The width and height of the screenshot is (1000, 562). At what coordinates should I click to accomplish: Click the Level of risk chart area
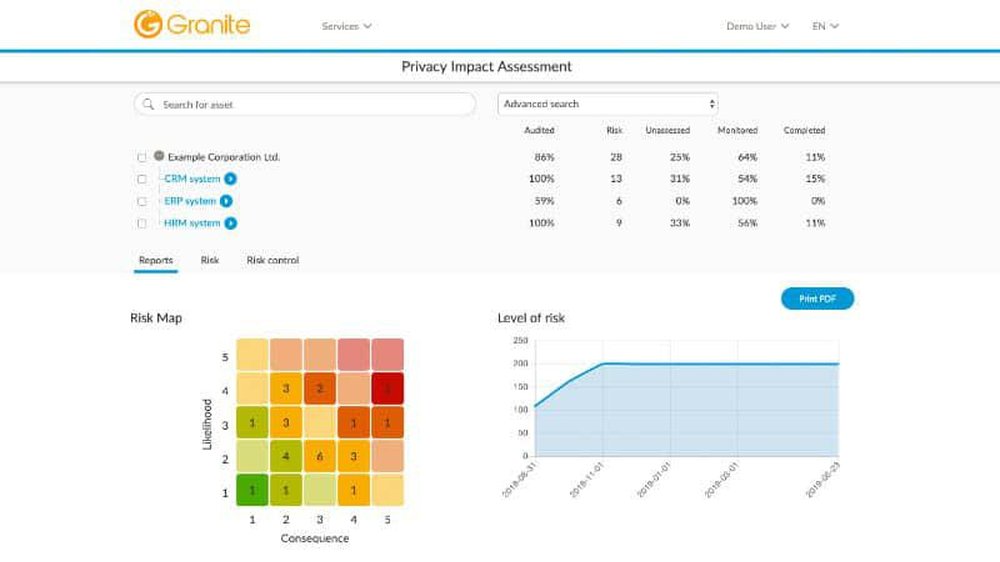(x=687, y=399)
